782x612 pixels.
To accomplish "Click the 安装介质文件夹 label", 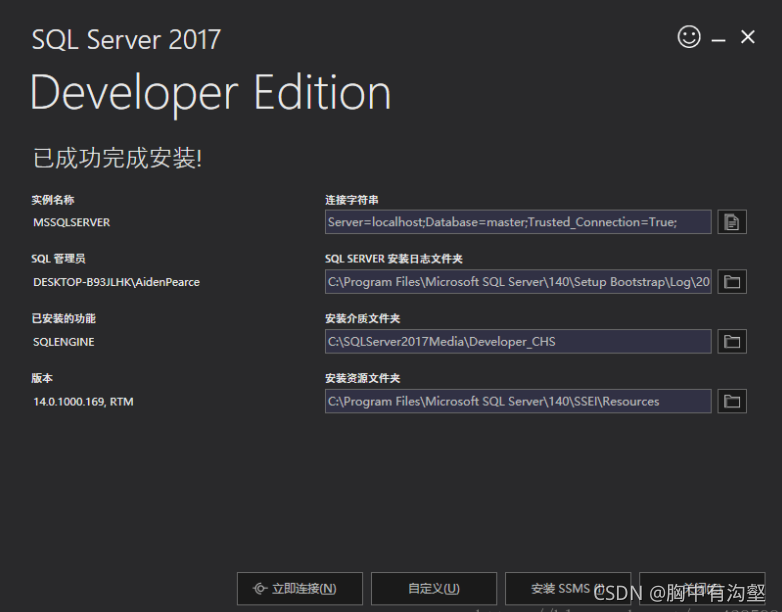I will (363, 319).
